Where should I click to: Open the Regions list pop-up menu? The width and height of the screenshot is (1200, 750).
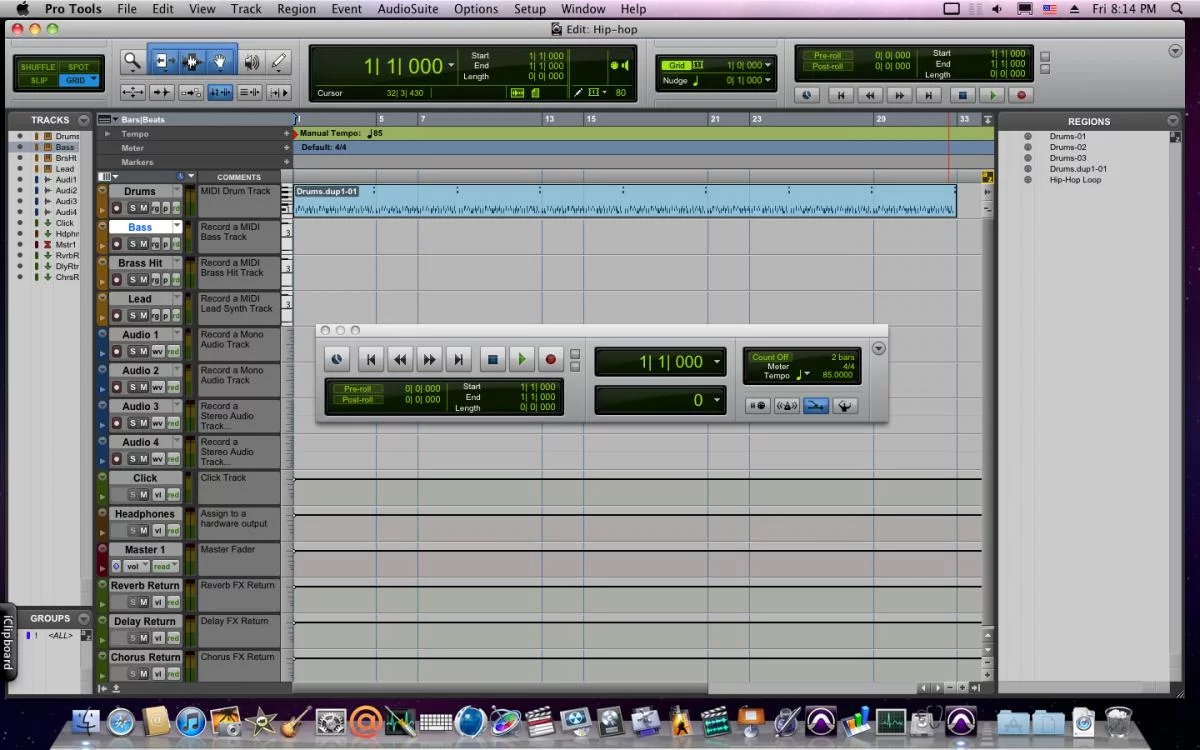[1173, 121]
